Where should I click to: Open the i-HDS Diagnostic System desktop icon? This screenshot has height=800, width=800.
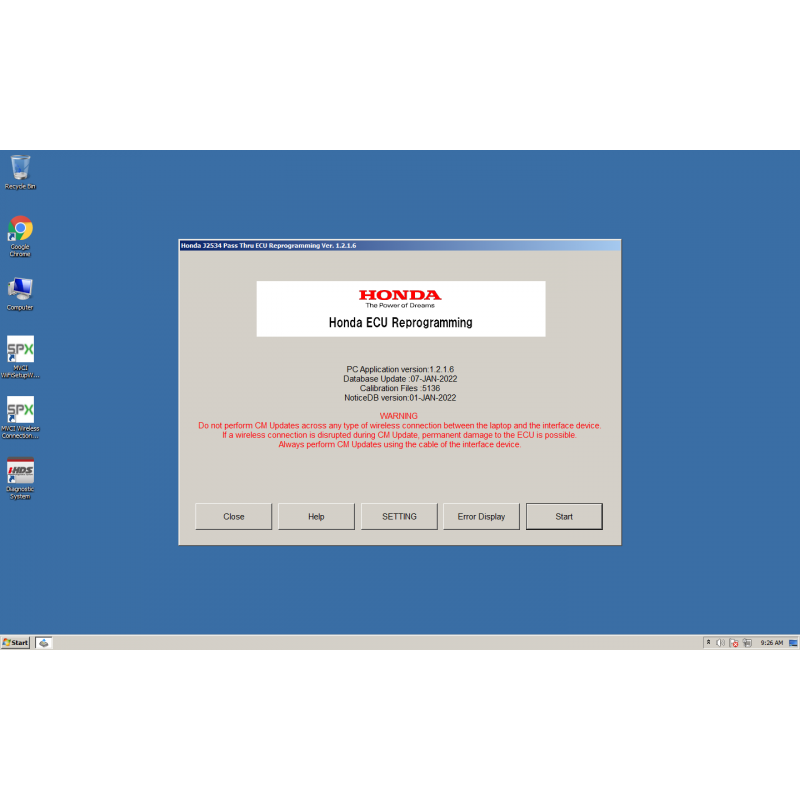[19, 470]
